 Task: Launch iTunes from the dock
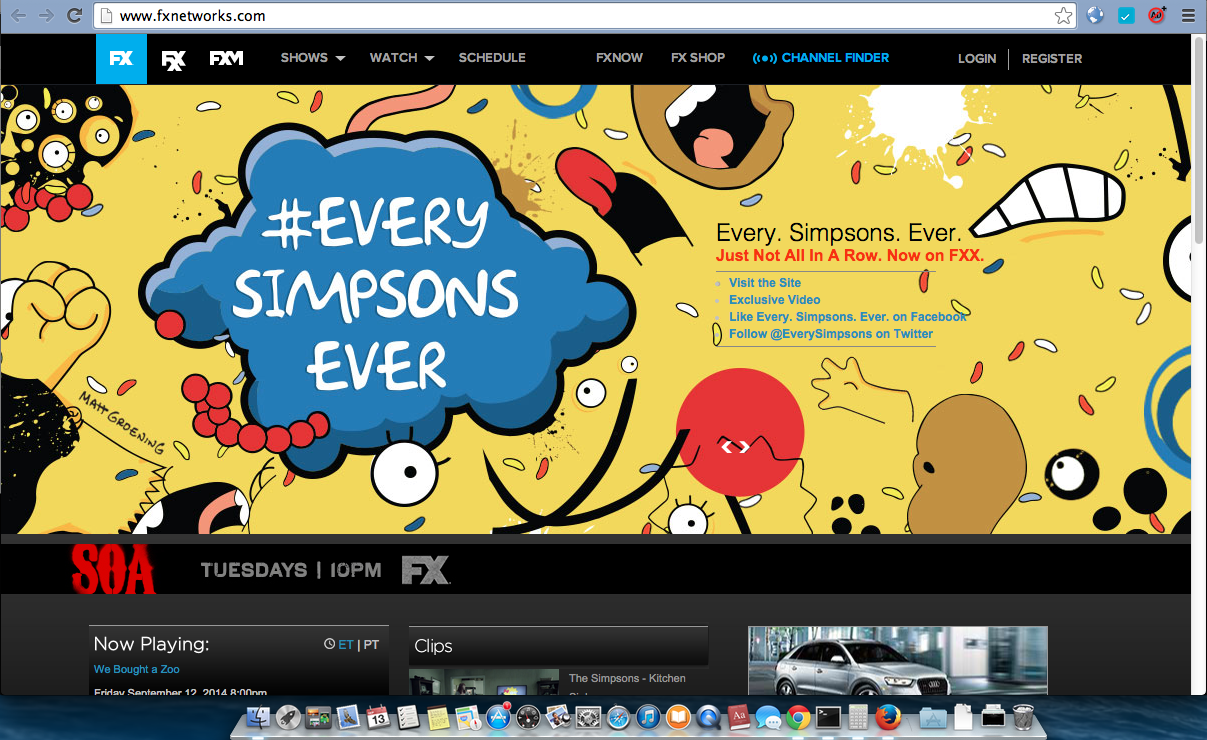tap(648, 717)
